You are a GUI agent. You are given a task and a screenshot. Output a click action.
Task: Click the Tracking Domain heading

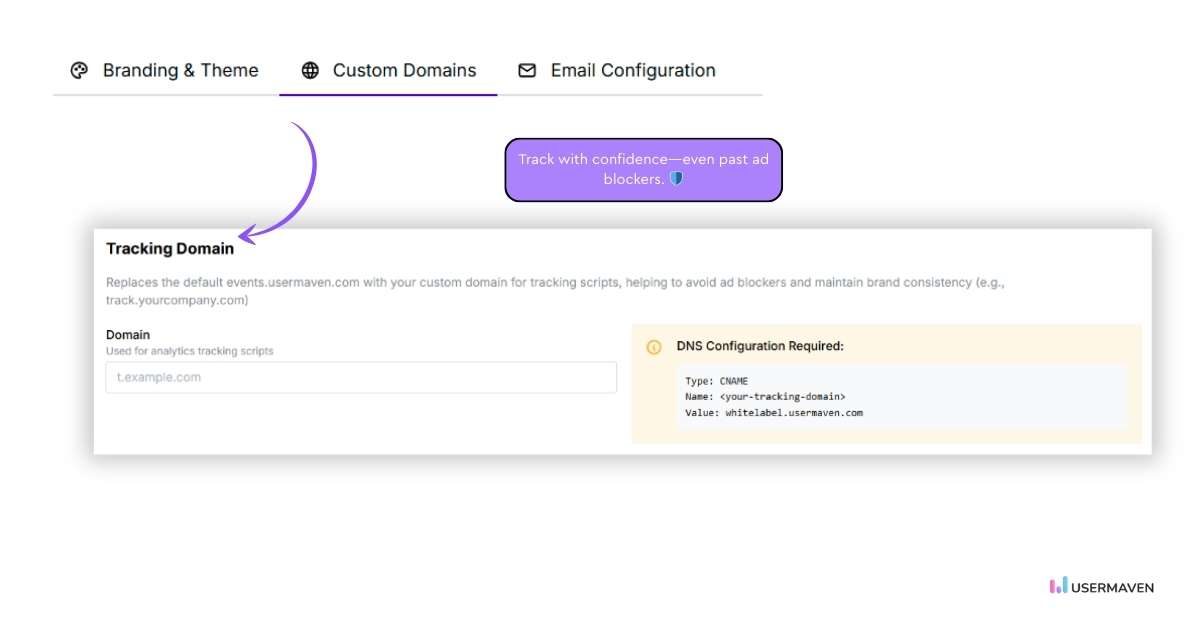click(x=170, y=248)
